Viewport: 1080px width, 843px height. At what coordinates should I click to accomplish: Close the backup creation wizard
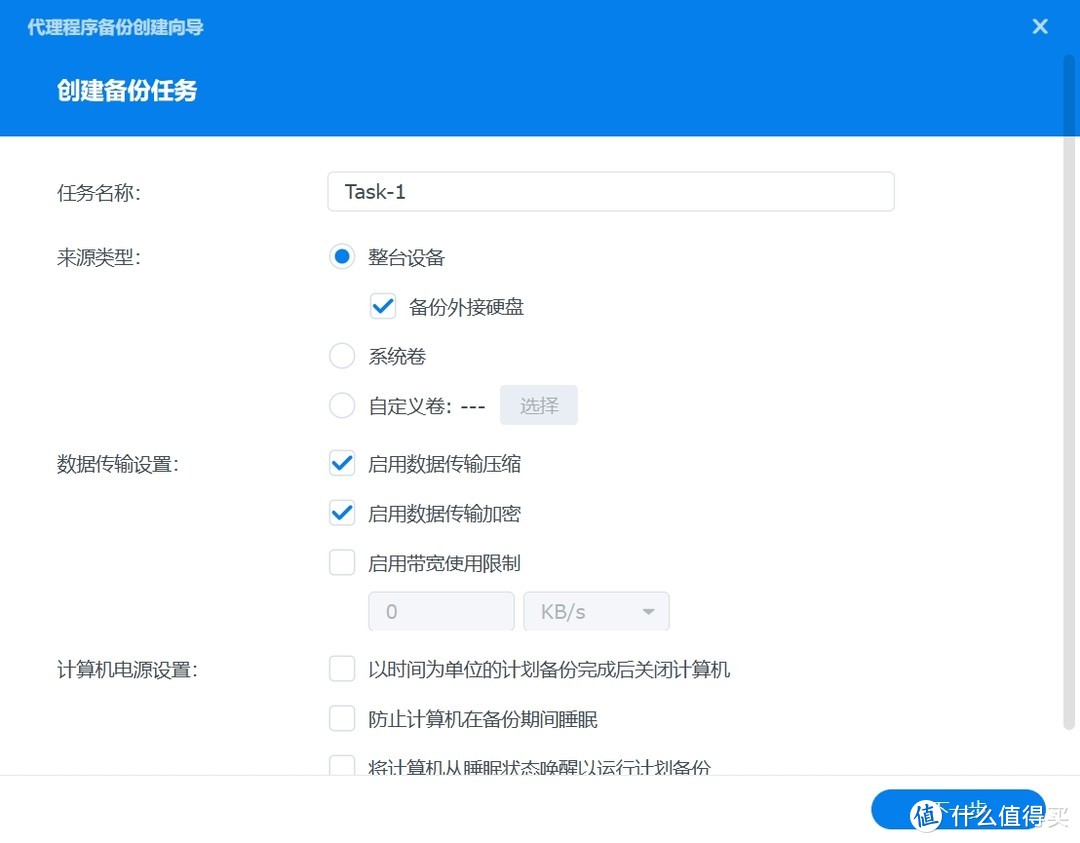point(1039,26)
